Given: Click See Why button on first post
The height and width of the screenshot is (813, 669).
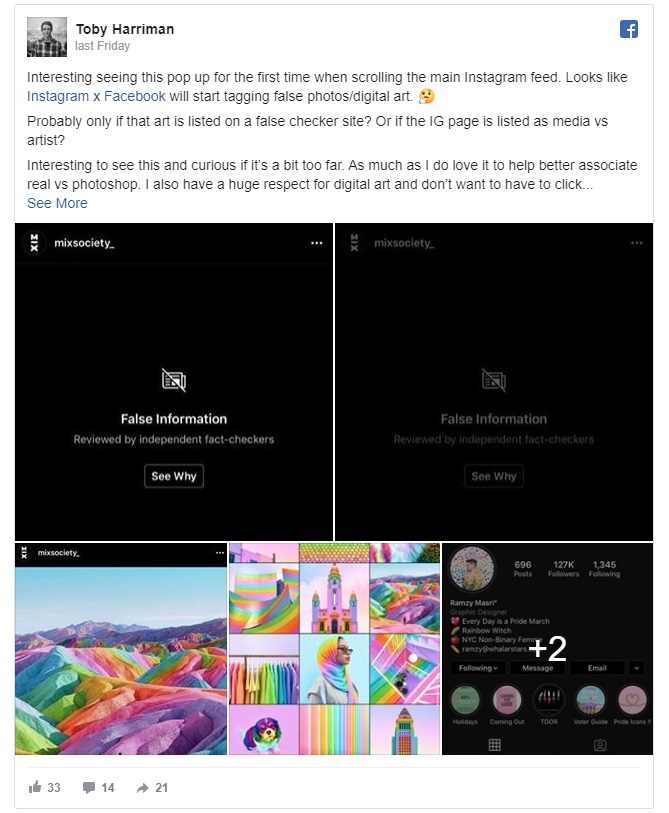Looking at the screenshot, I should coord(174,476).
